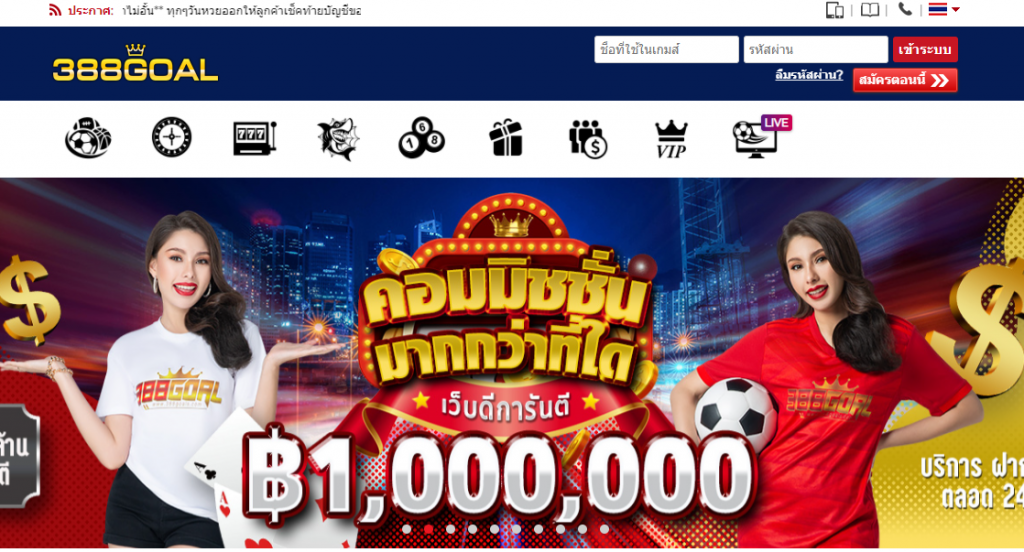1024x552 pixels.
Task: Open the lottery balls icon
Action: pyautogui.click(x=421, y=138)
